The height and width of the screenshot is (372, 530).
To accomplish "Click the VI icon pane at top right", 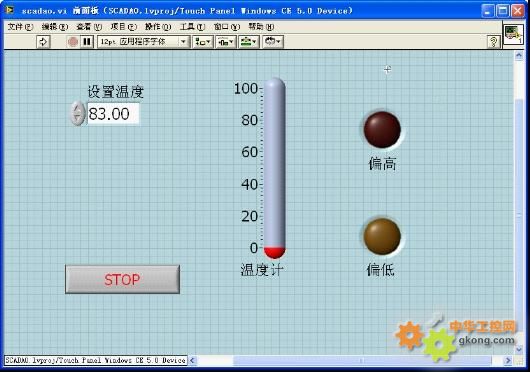I will 513,34.
